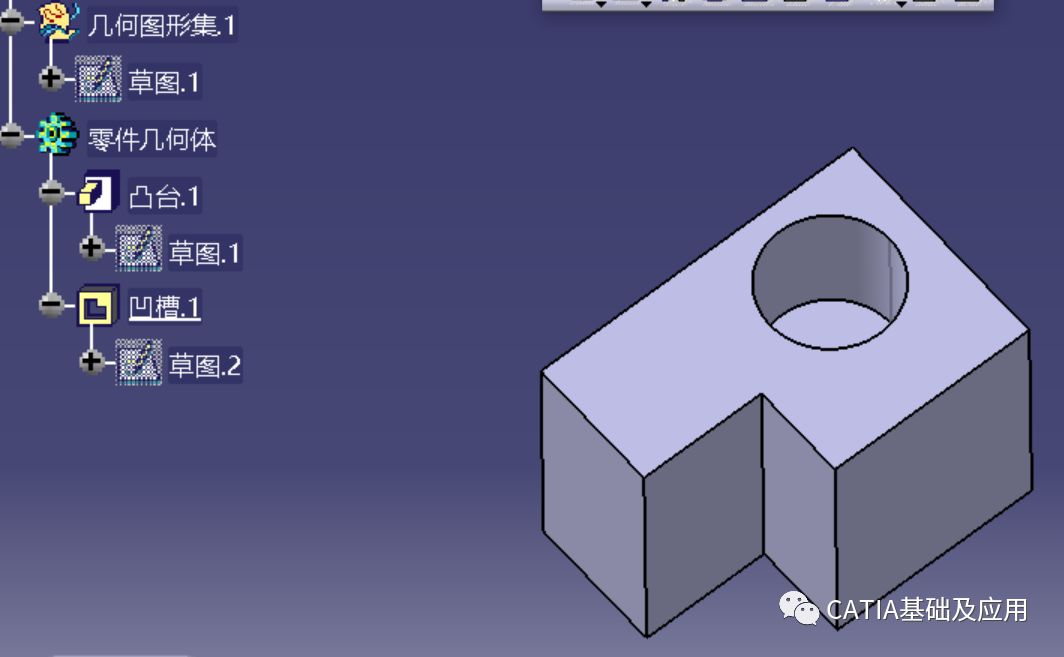Click the left end face of the 3D part
Viewport: 1064px width, 657px height.
(x=592, y=502)
